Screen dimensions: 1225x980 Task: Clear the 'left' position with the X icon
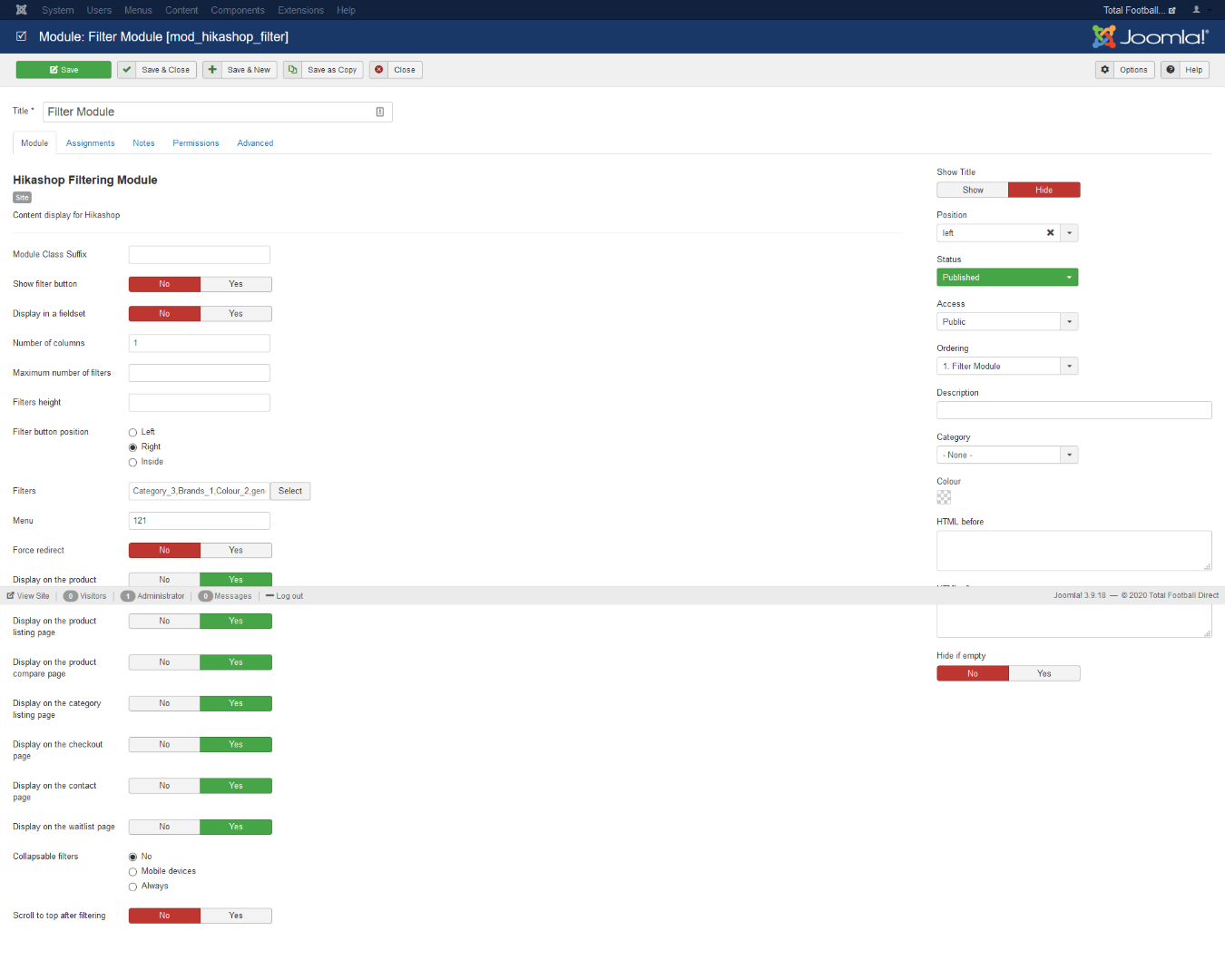coord(1050,233)
